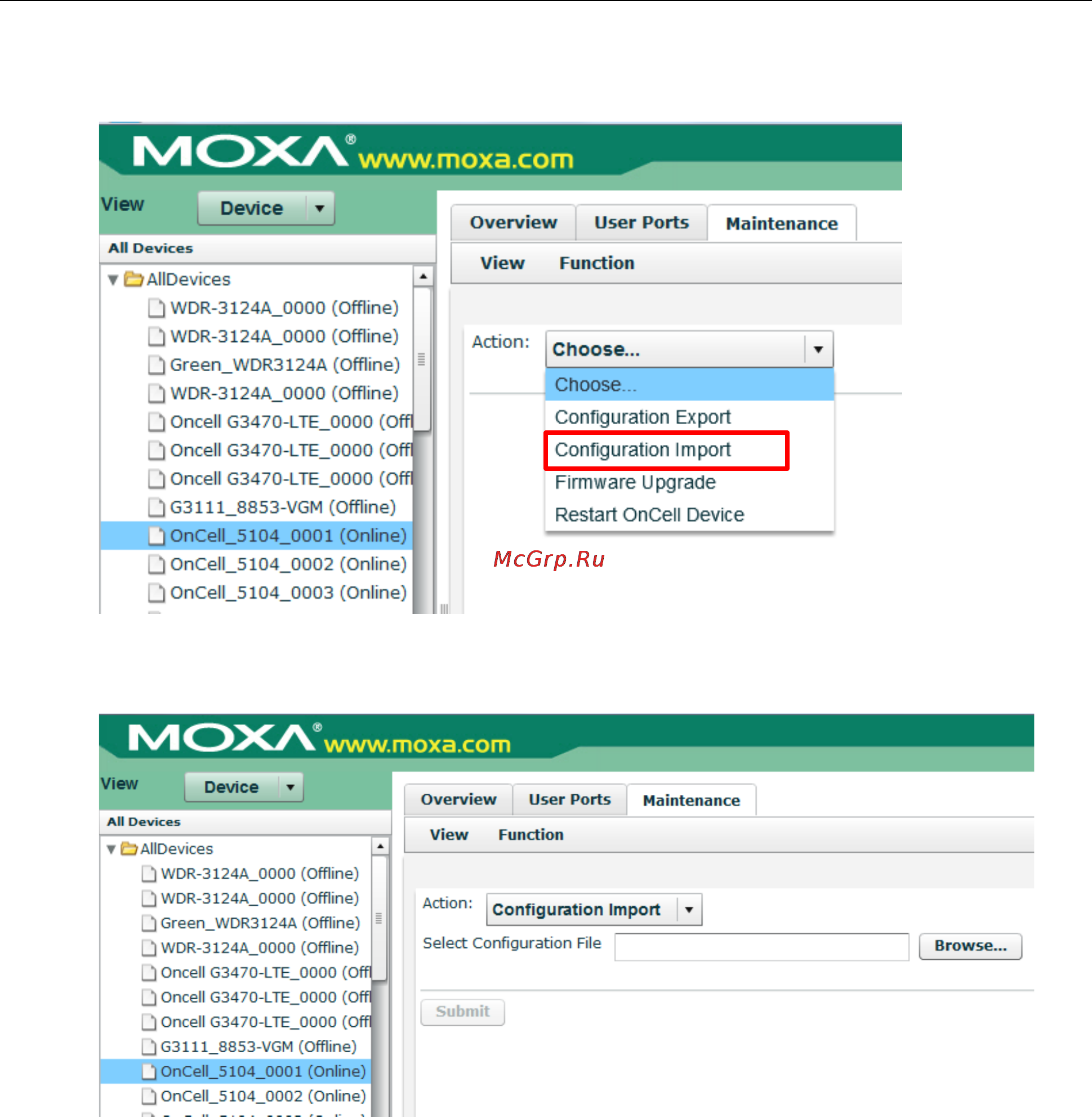Click www.moxa.com in the bottom banner
This screenshot has height=1117, width=1092.
[417, 745]
